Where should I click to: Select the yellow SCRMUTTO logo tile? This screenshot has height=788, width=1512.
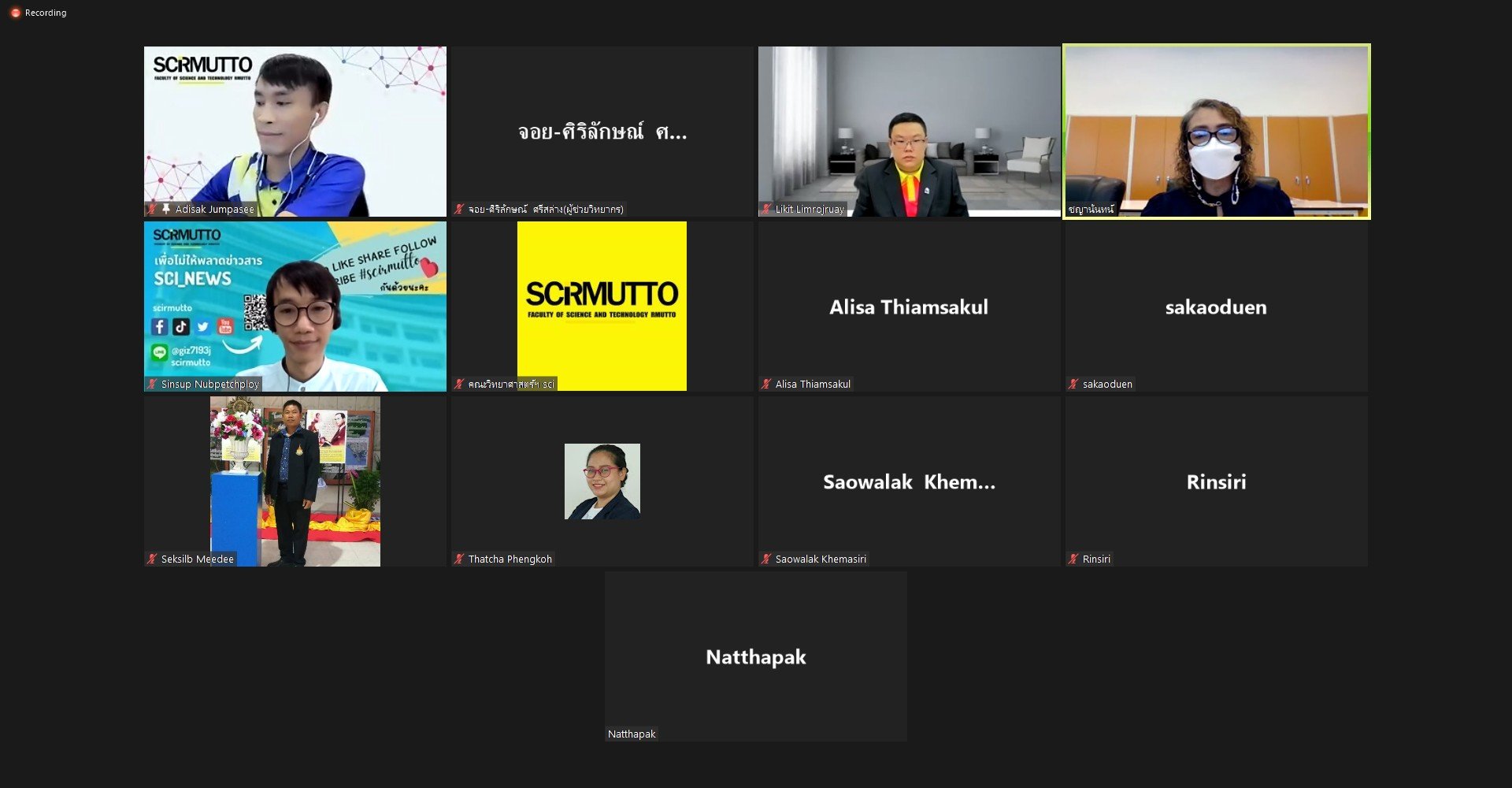pyautogui.click(x=602, y=306)
